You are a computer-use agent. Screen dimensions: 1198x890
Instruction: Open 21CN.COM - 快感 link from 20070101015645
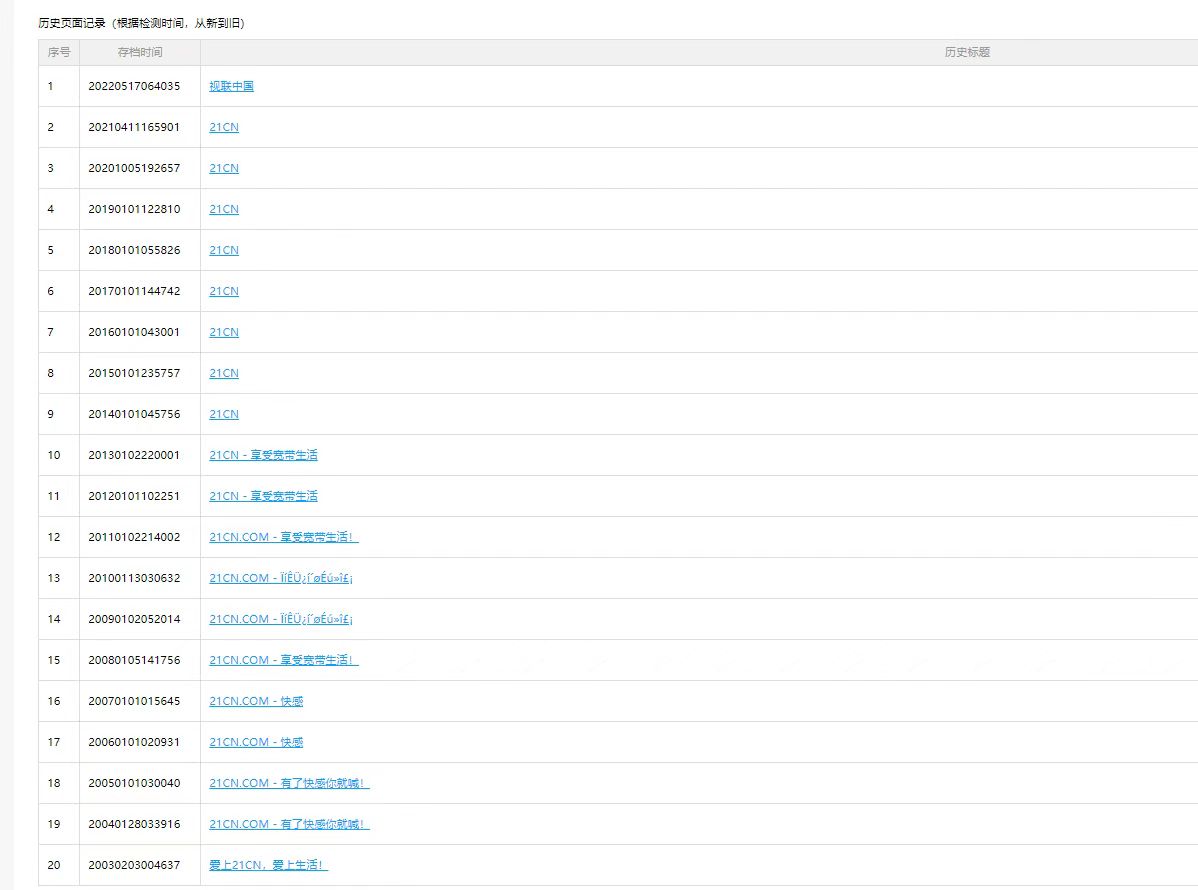256,701
